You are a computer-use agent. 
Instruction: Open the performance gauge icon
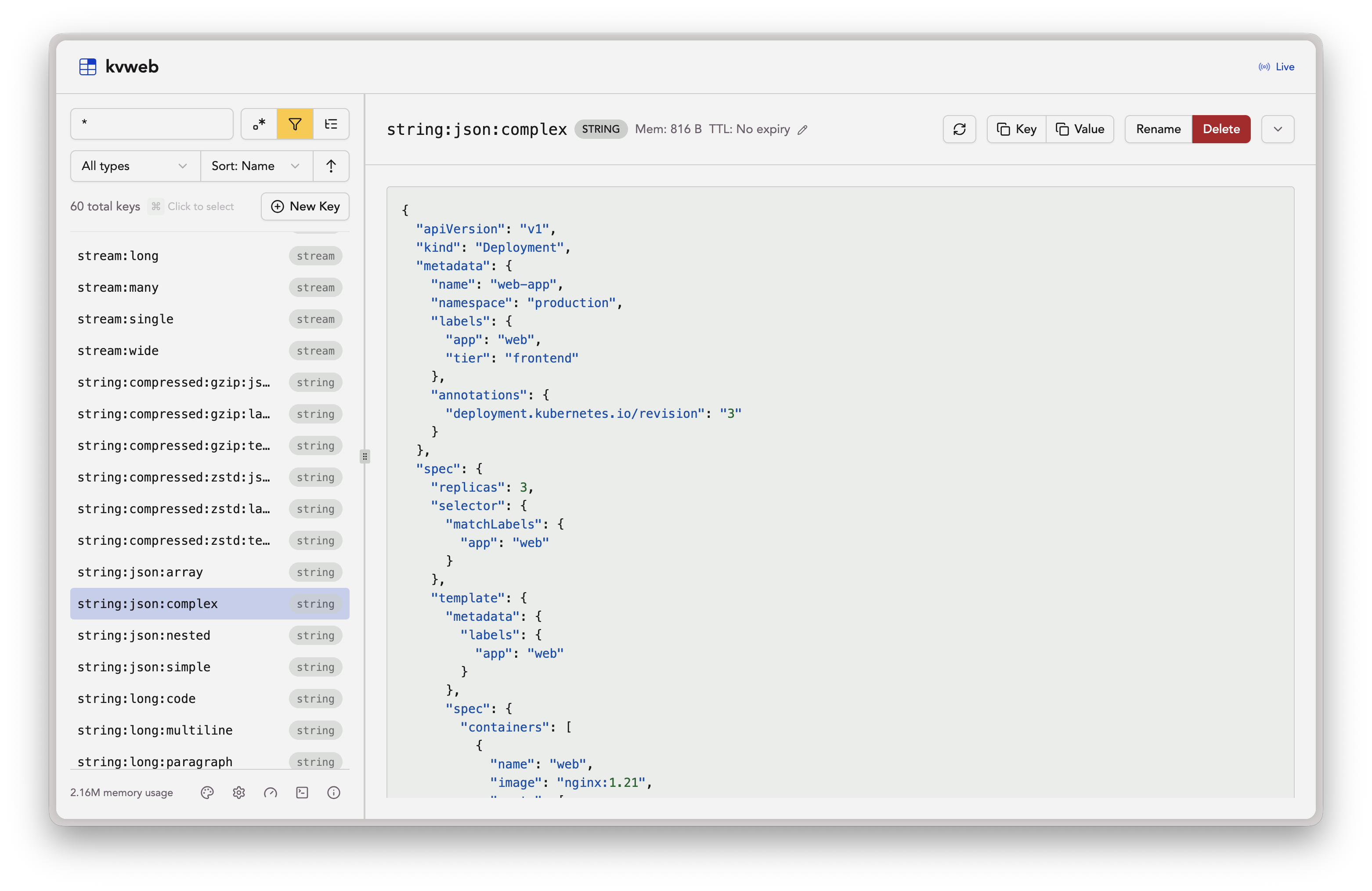pos(271,793)
